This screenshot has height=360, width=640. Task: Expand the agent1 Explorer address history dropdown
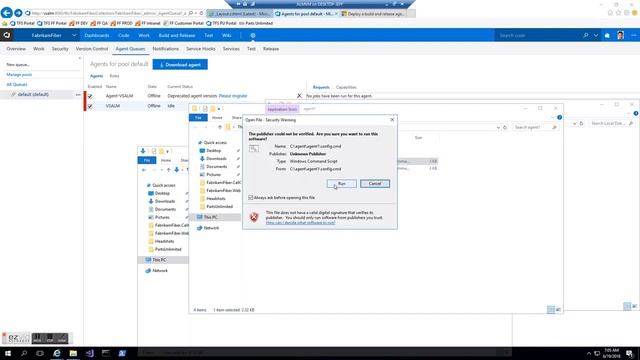498,127
